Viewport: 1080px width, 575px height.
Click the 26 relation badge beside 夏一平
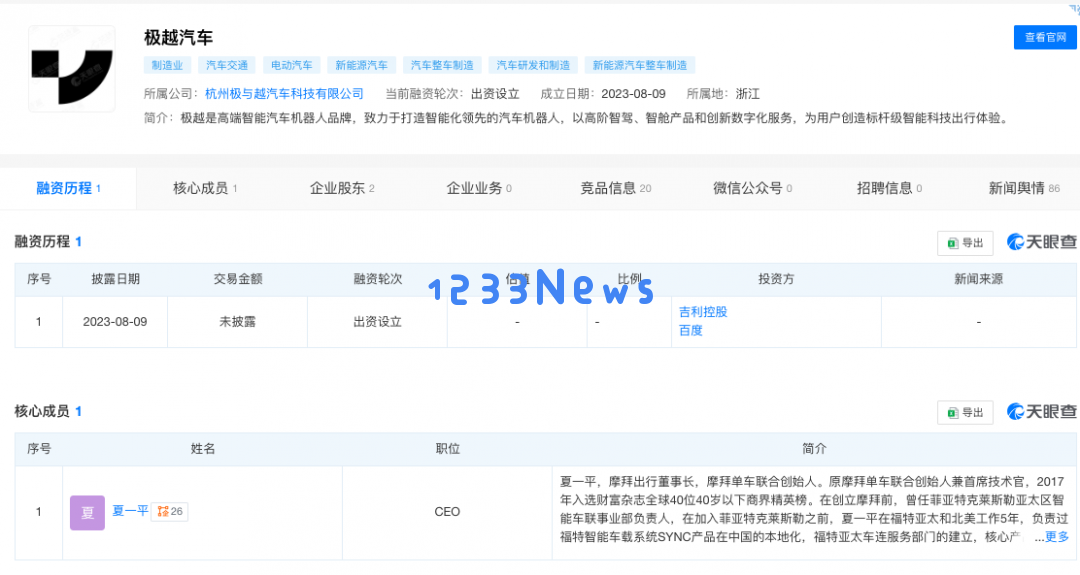[170, 512]
